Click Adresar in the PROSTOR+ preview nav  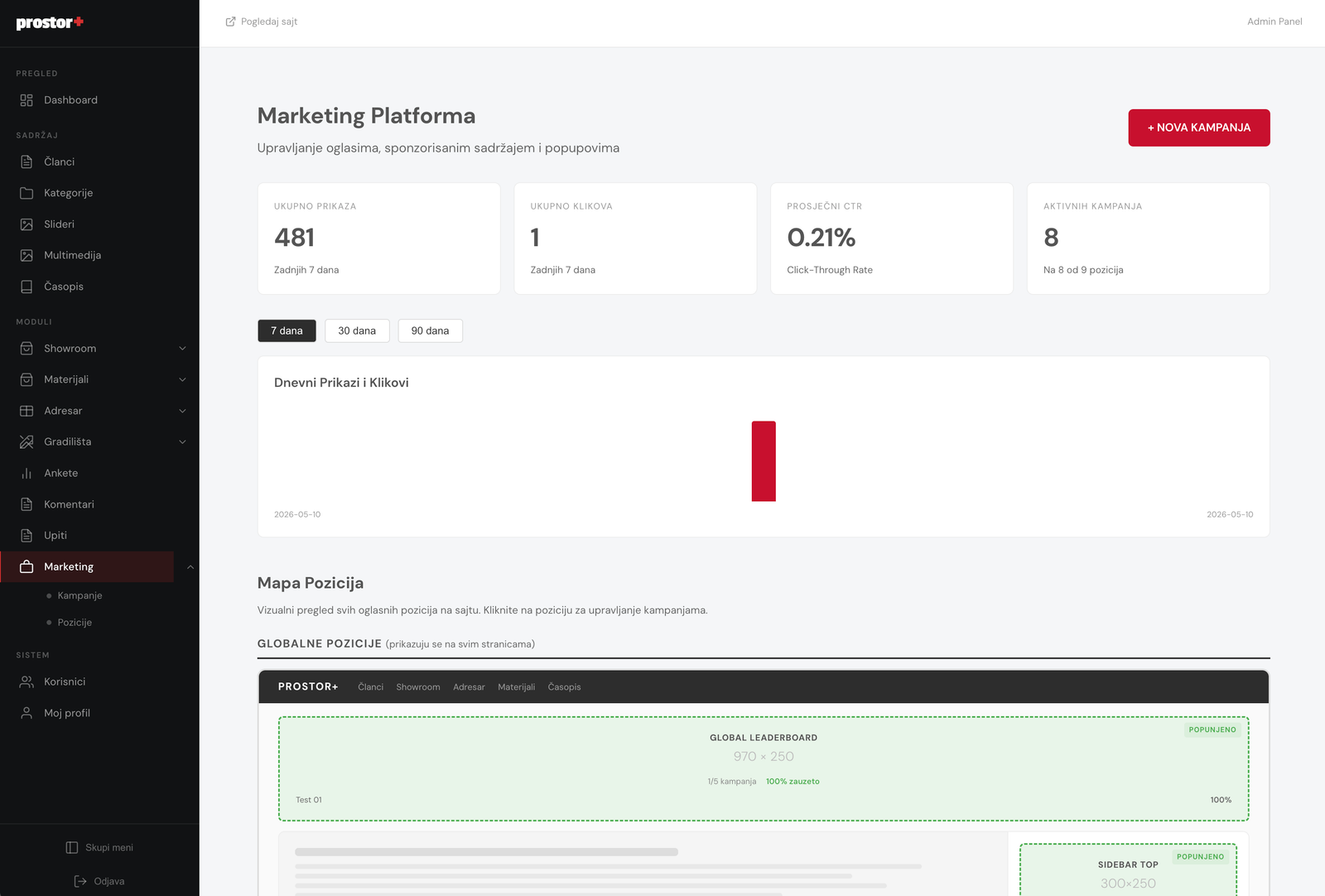(469, 687)
